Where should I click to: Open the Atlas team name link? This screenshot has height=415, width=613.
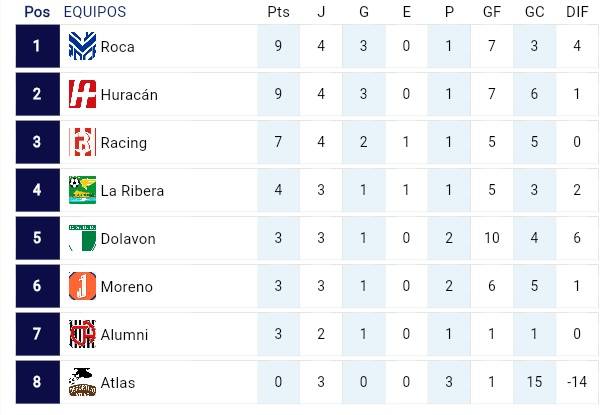coord(117,383)
